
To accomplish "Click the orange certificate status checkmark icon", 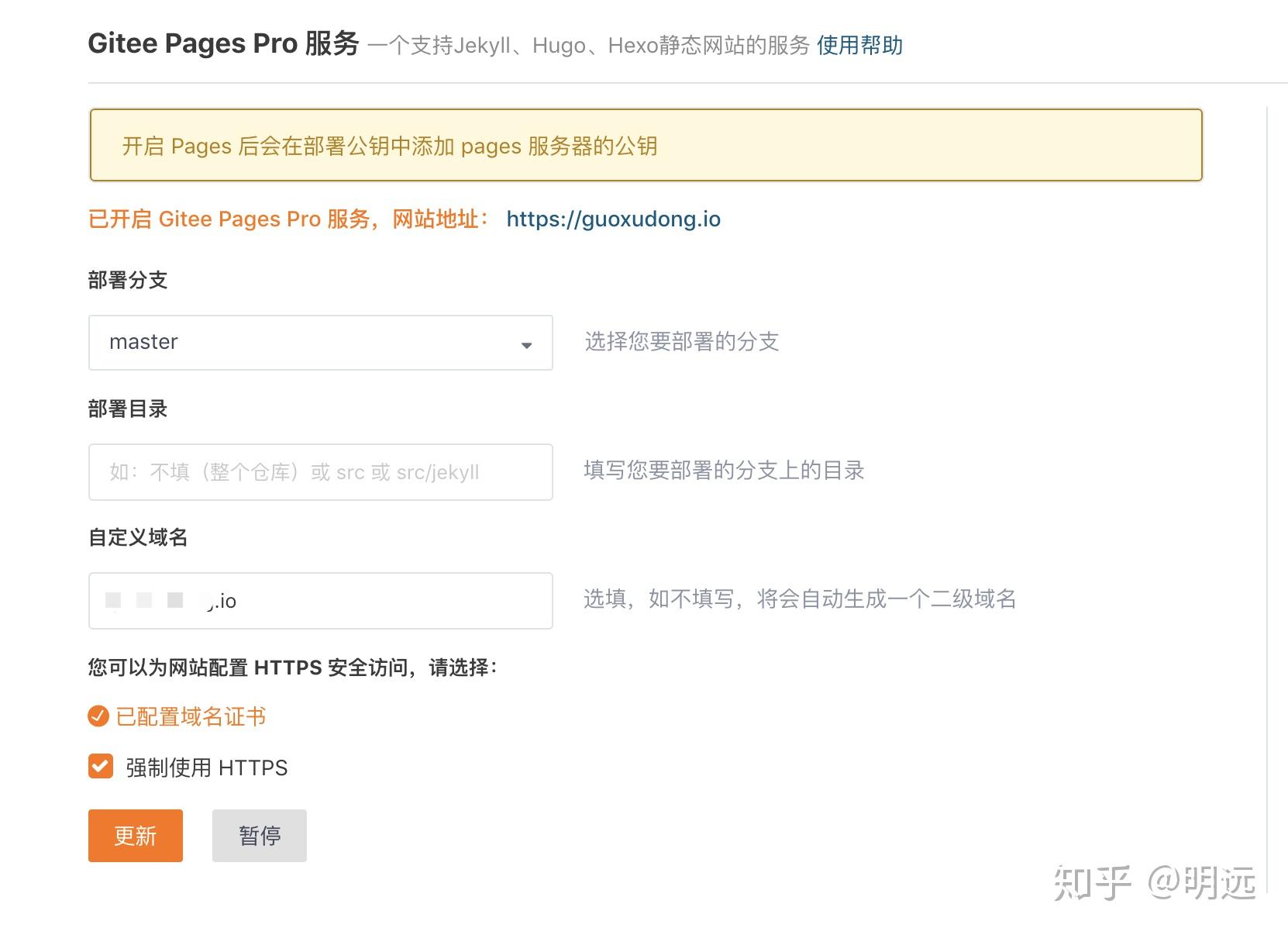I will (x=98, y=716).
